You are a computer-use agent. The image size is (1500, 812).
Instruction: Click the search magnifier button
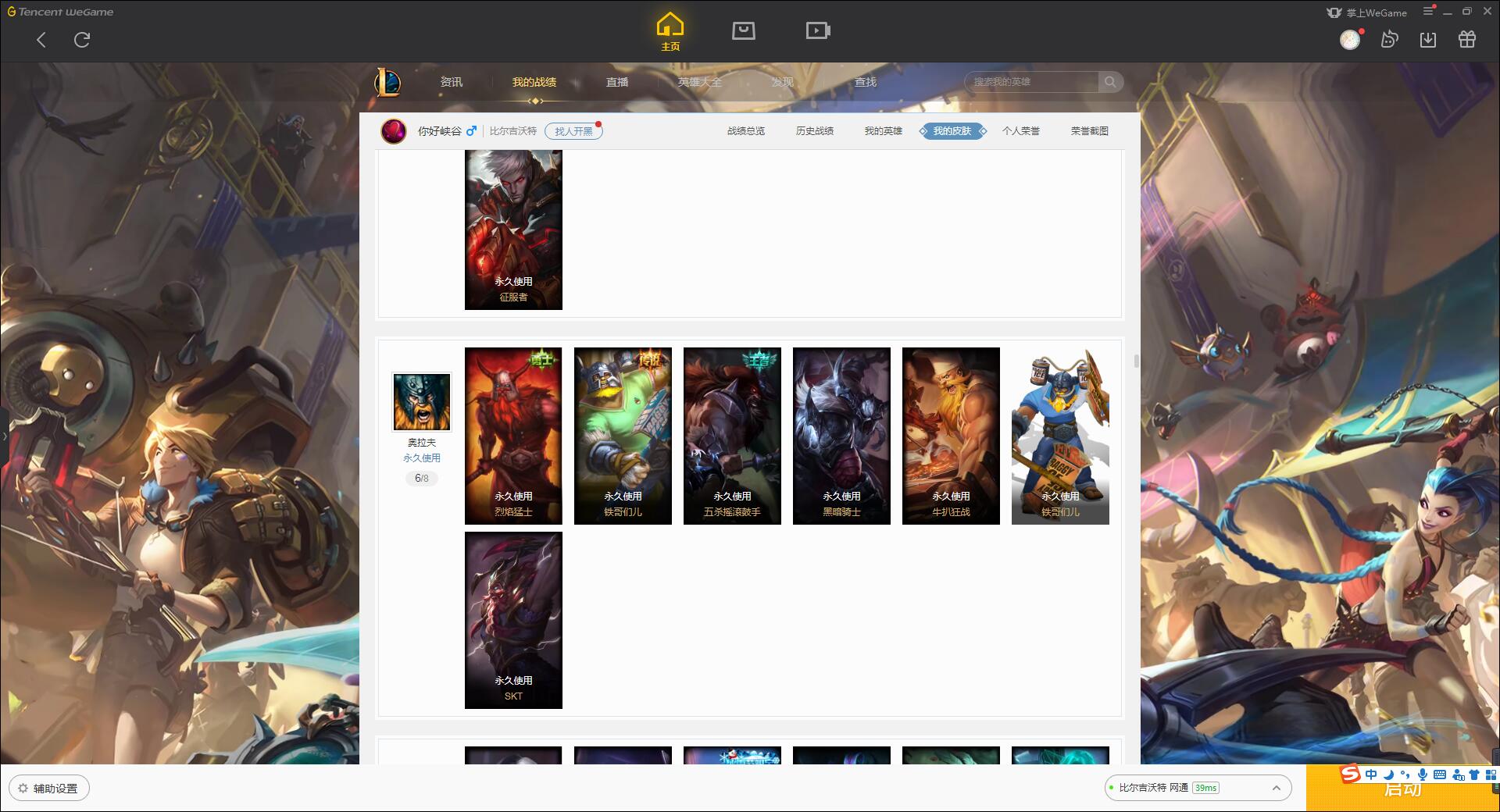[x=1110, y=82]
